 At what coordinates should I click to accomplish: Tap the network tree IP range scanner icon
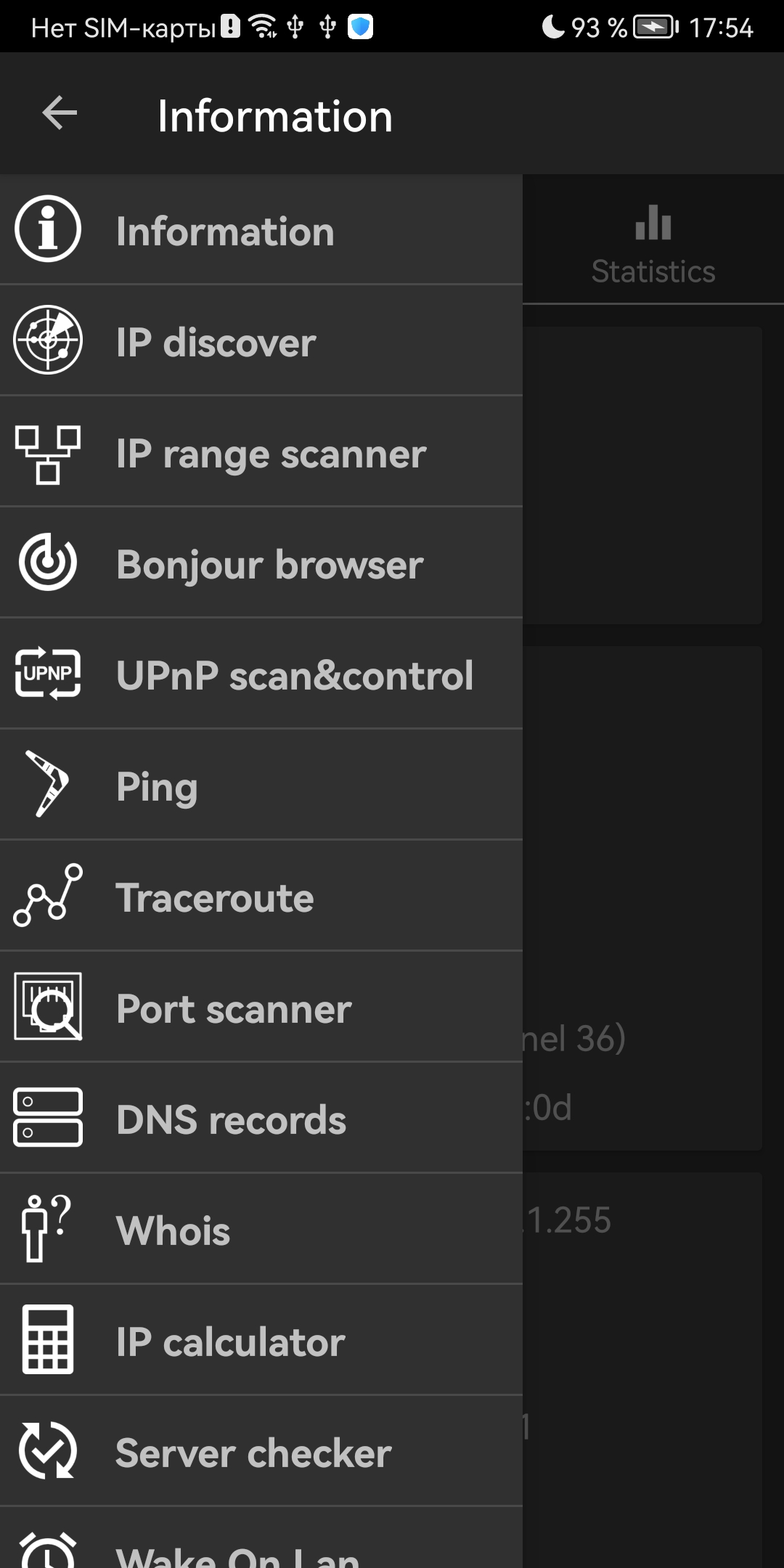coord(48,454)
